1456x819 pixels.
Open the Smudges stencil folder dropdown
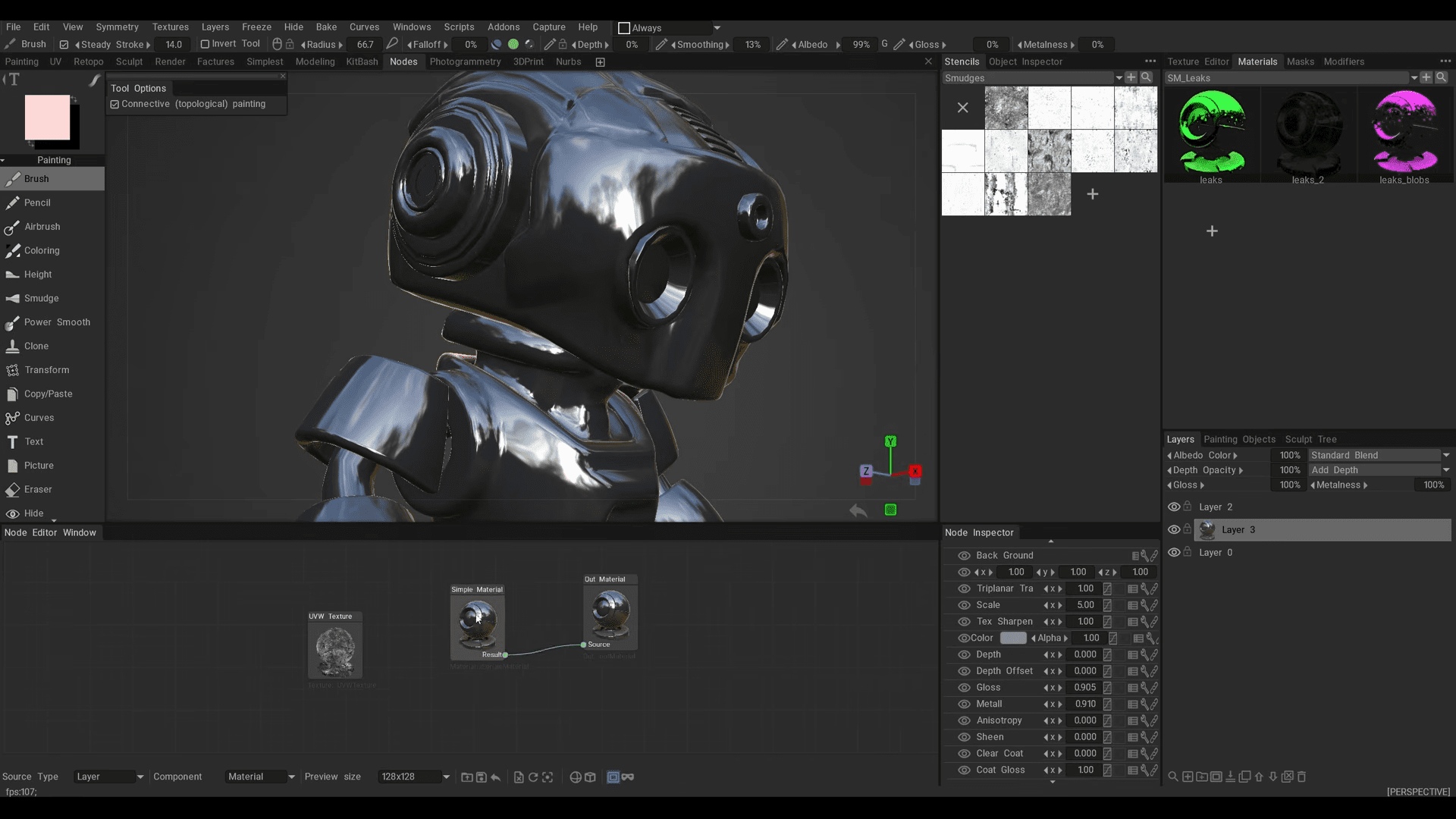[1119, 78]
